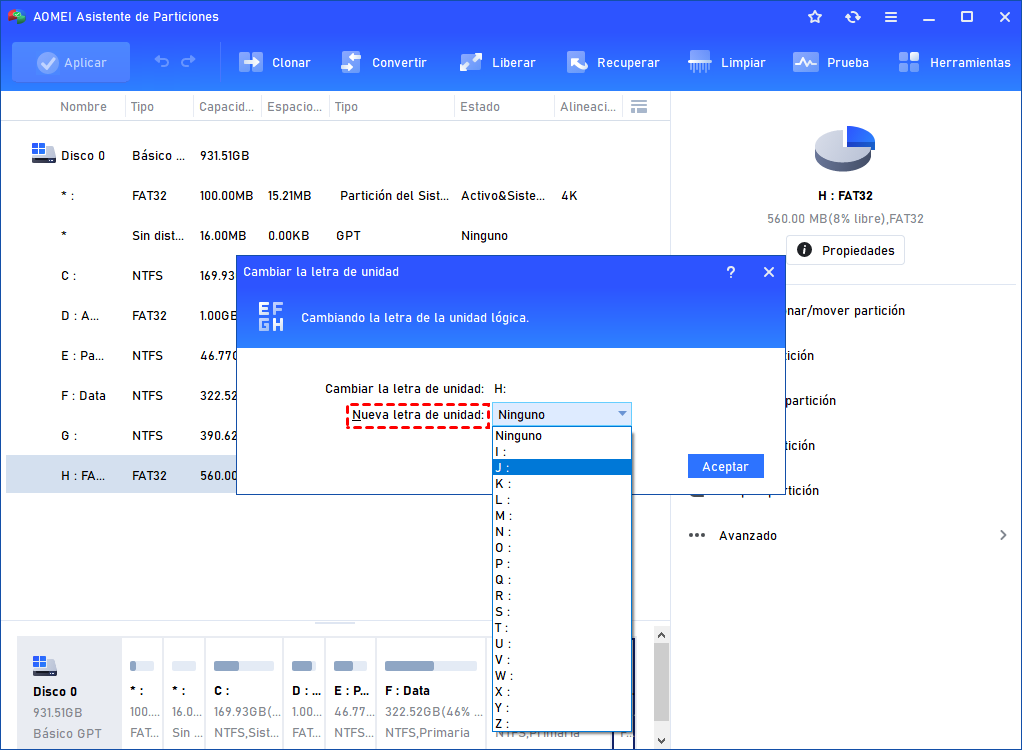Click the Estado column header
The height and width of the screenshot is (750, 1022).
click(x=480, y=107)
